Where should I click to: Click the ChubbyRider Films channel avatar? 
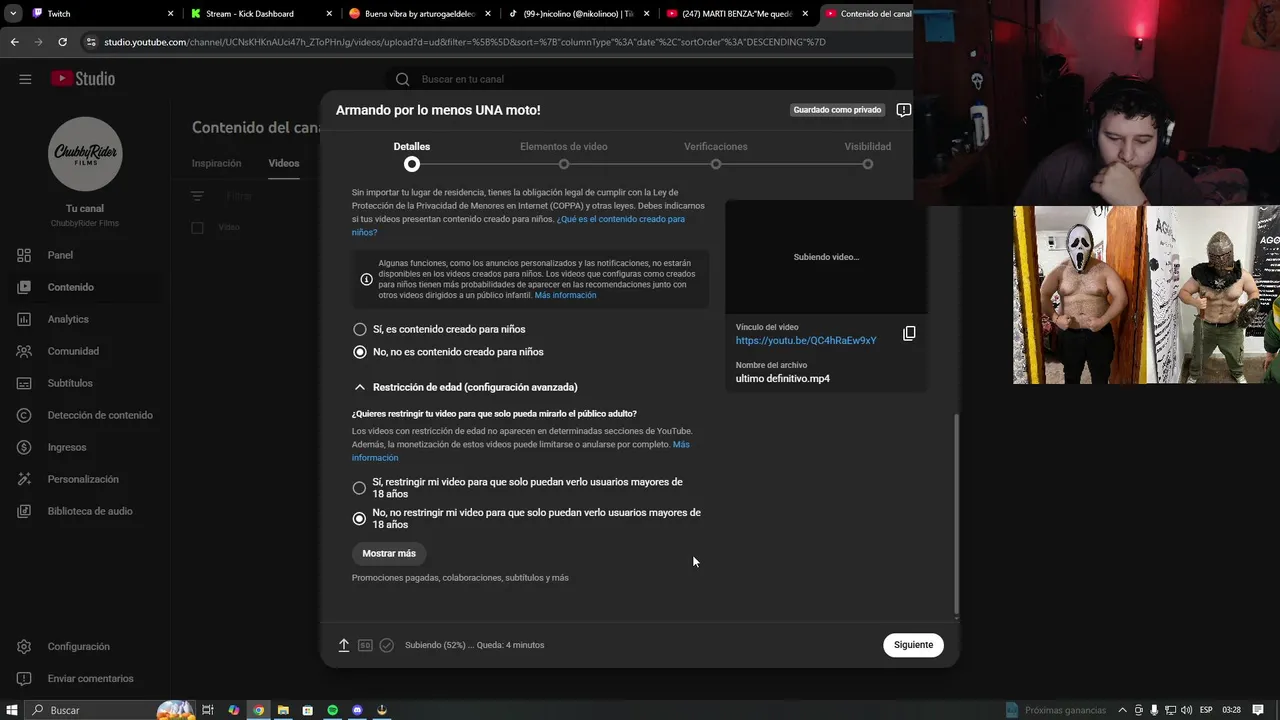(85, 154)
